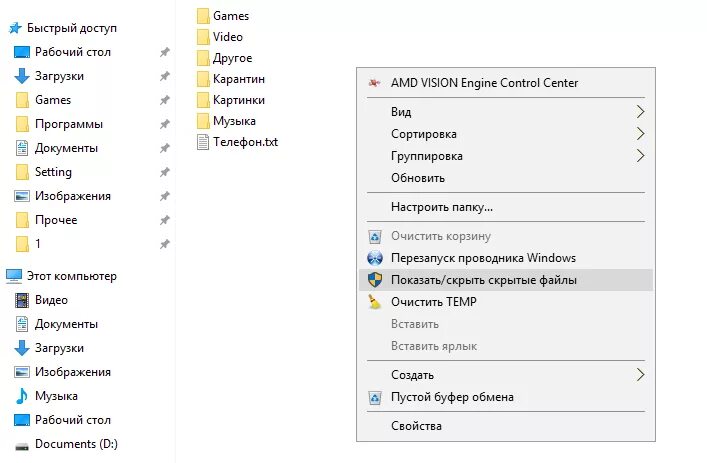Click the shield icon beside Показать/скрыть скрытые файлы
707x463 pixels.
[374, 280]
